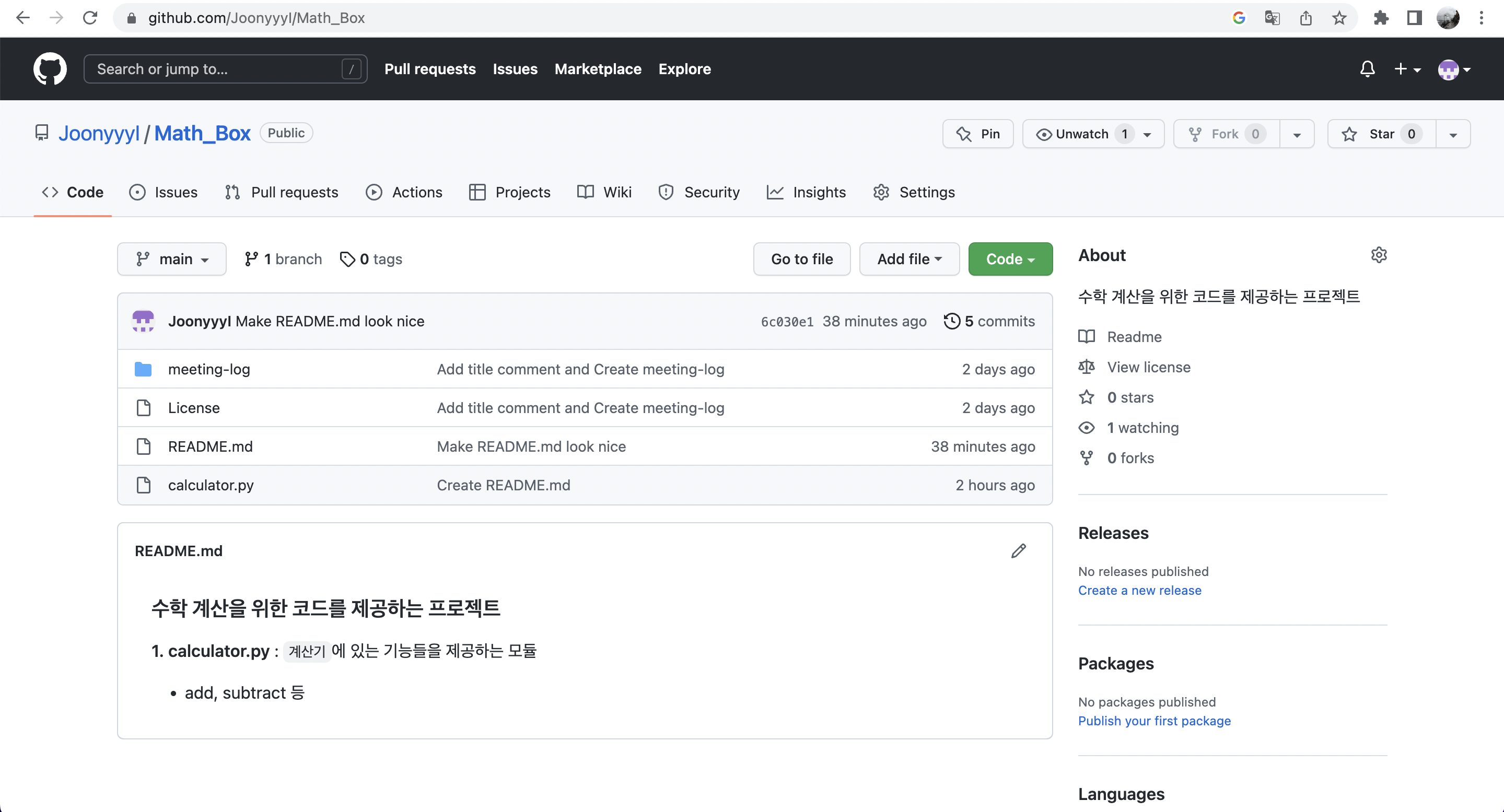Screen dimensions: 1504x812
Task: Star the Math_Box repository
Action: coord(1381,134)
